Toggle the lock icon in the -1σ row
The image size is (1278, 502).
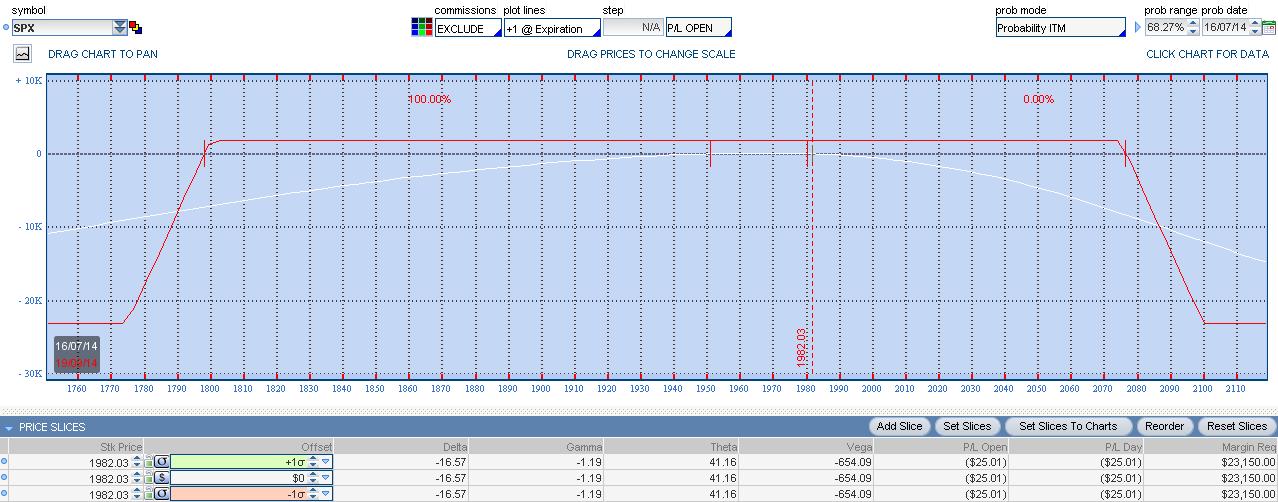click(148, 494)
